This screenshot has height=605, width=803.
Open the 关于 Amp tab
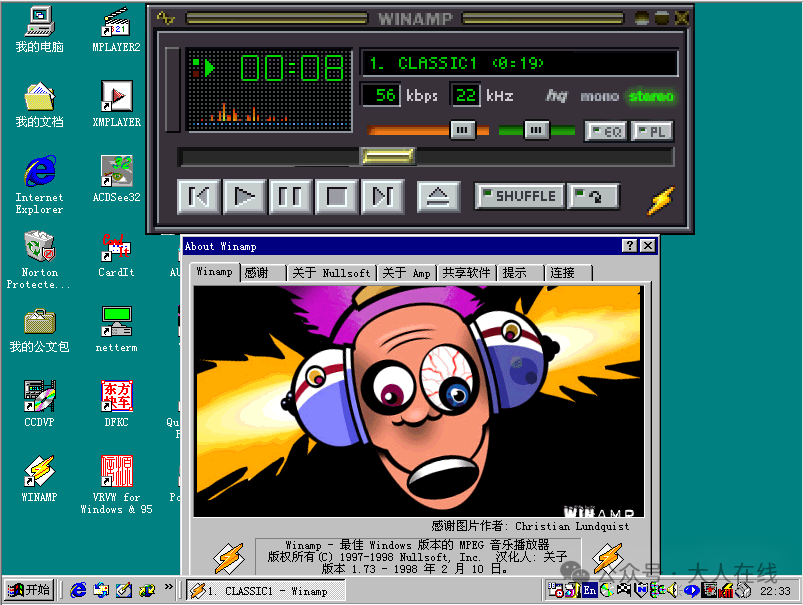coord(407,273)
